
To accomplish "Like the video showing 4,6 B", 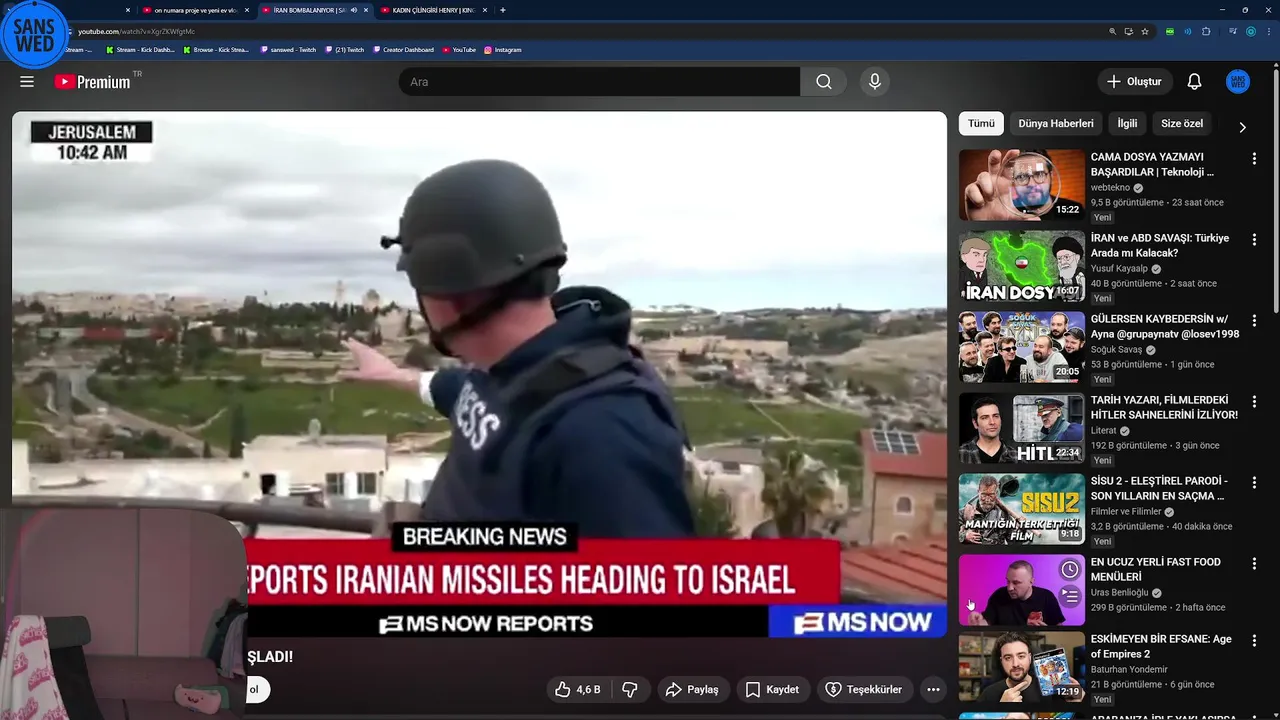I will (x=578, y=689).
